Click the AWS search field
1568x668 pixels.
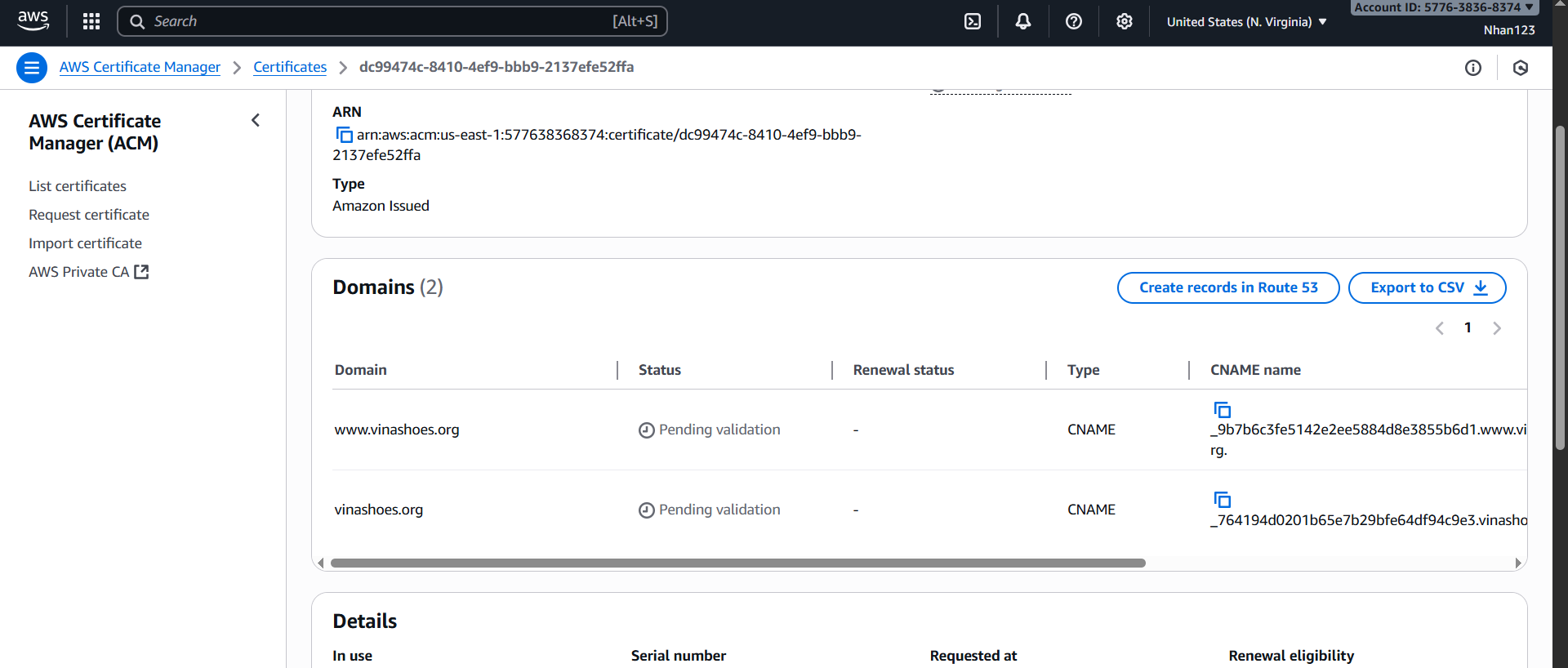click(x=392, y=21)
